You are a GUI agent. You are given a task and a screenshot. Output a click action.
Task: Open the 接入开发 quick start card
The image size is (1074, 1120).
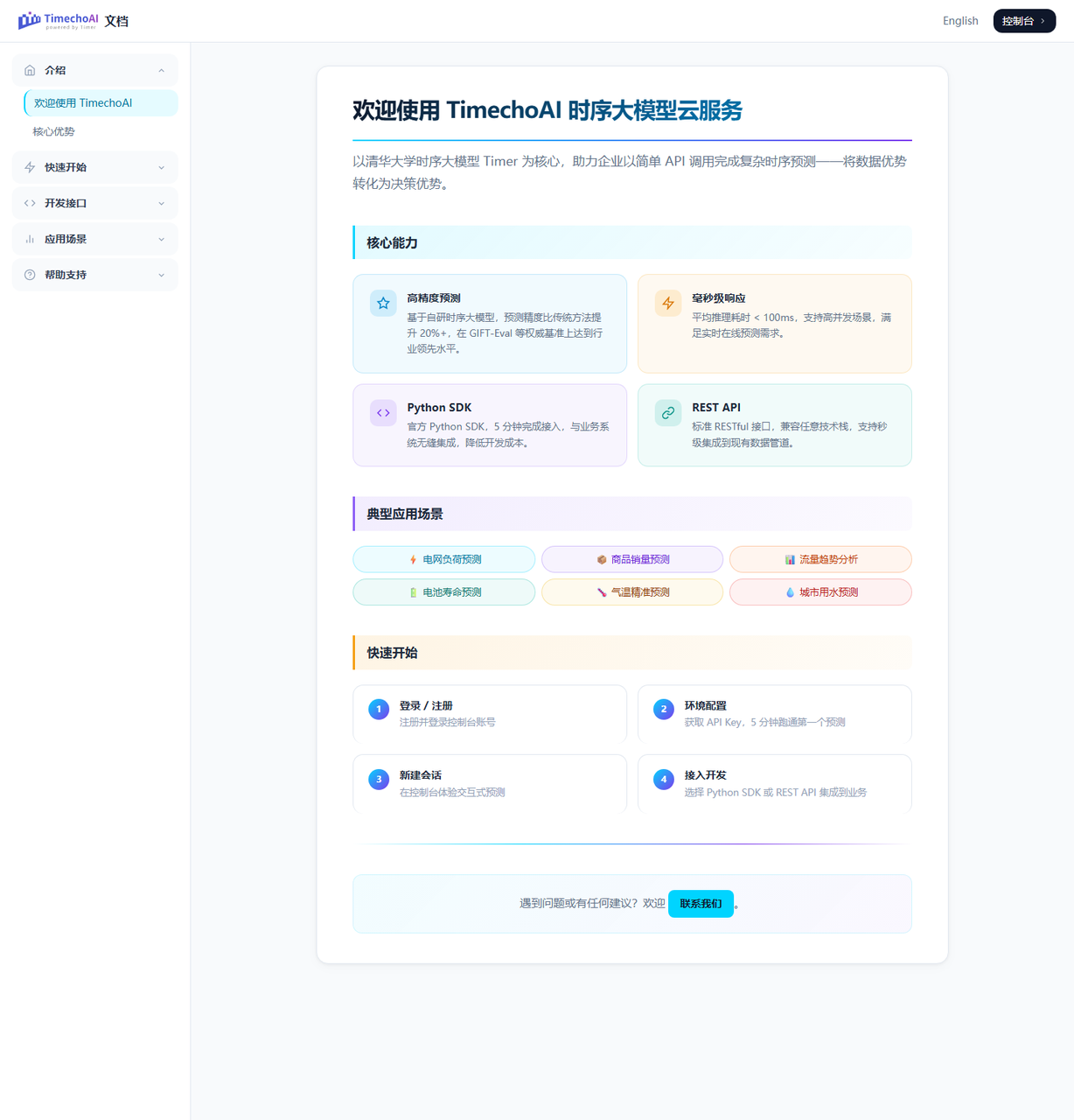point(775,783)
